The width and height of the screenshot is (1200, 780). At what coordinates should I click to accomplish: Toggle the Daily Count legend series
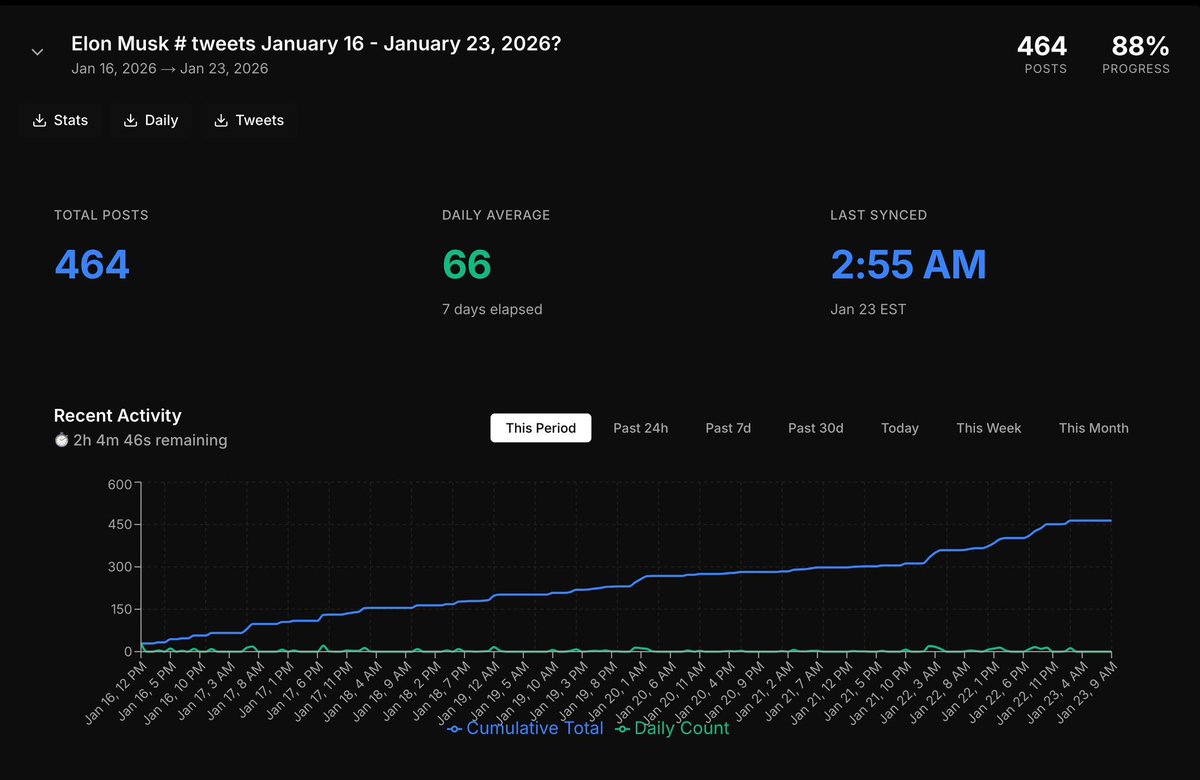[672, 728]
